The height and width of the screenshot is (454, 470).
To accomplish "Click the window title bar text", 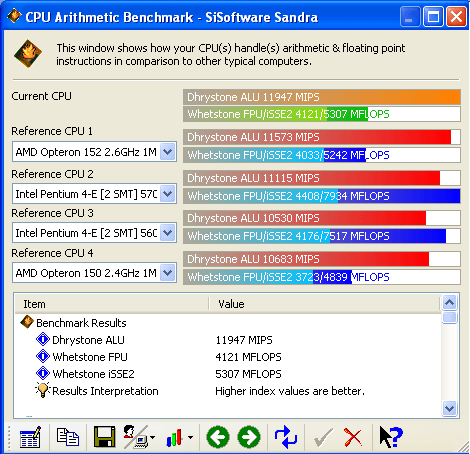I will [x=172, y=17].
